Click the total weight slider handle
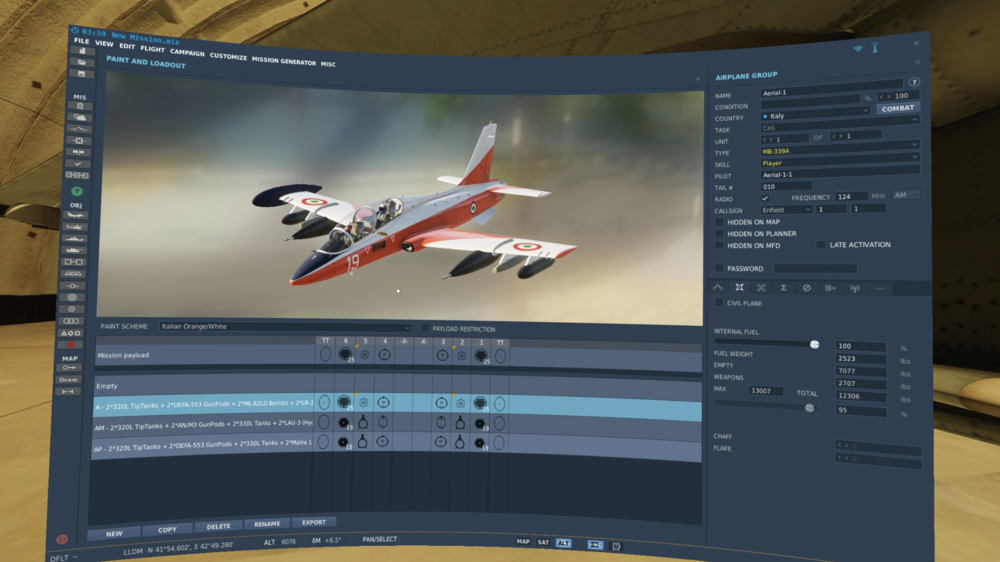1000x562 pixels. coord(809,408)
